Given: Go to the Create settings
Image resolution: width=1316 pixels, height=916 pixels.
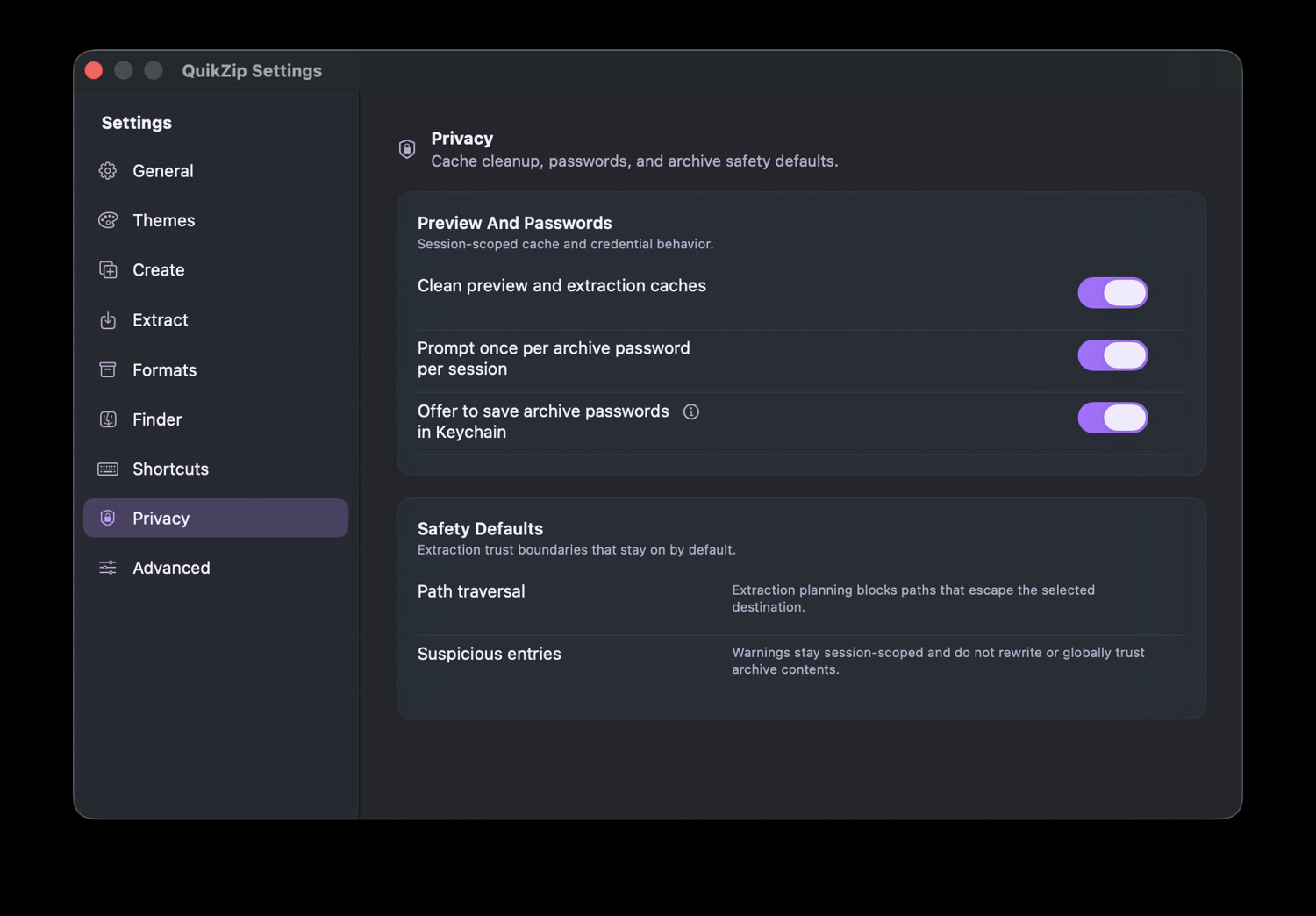Looking at the screenshot, I should (216, 270).
